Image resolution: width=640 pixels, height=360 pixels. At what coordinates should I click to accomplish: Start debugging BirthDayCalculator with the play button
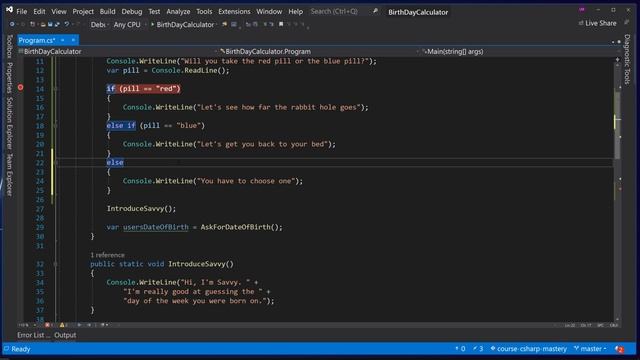(182, 24)
